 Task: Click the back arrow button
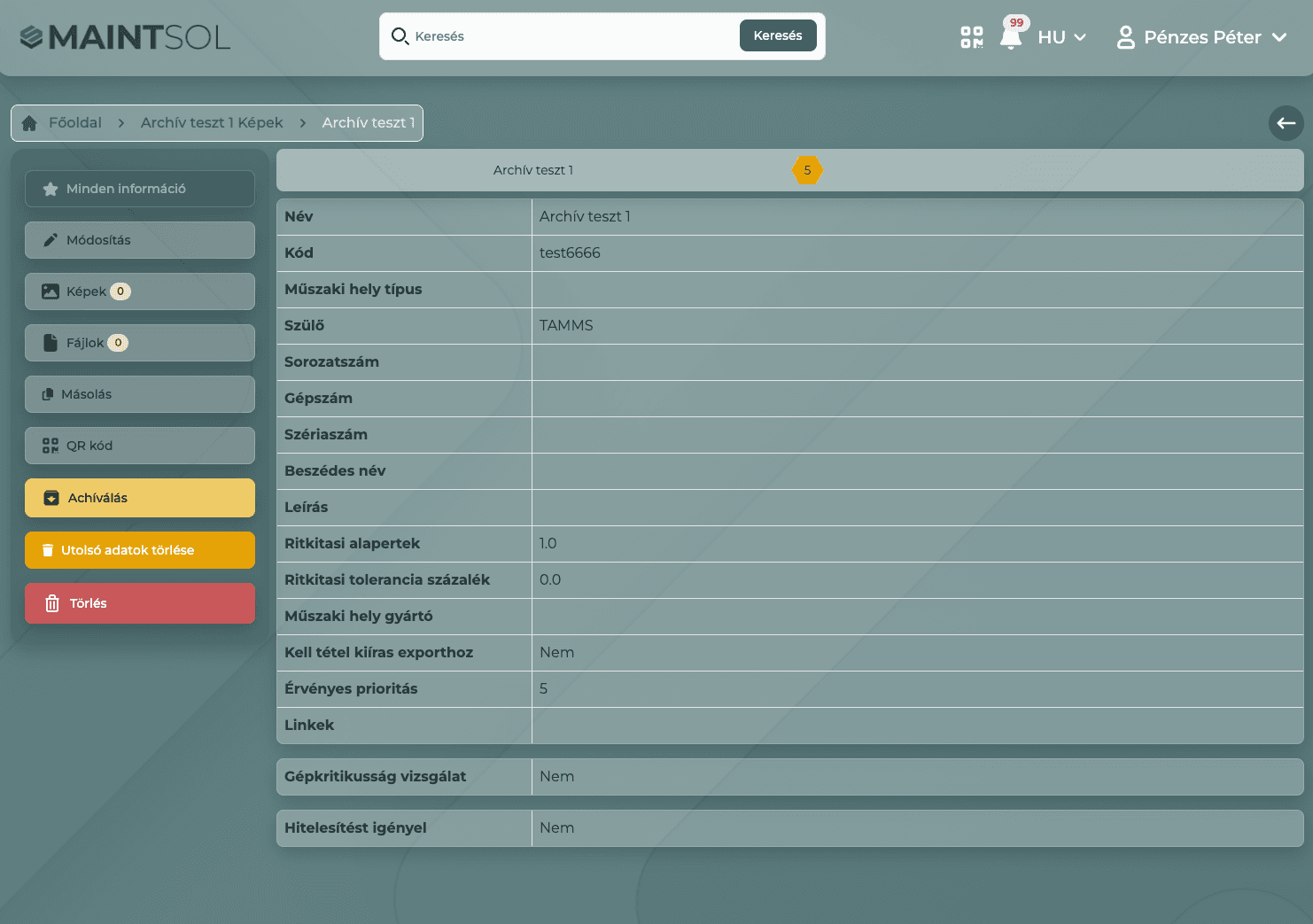1286,123
